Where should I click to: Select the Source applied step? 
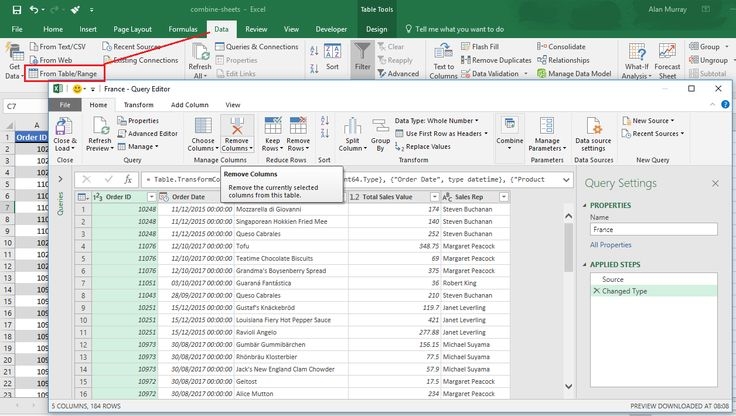point(612,279)
